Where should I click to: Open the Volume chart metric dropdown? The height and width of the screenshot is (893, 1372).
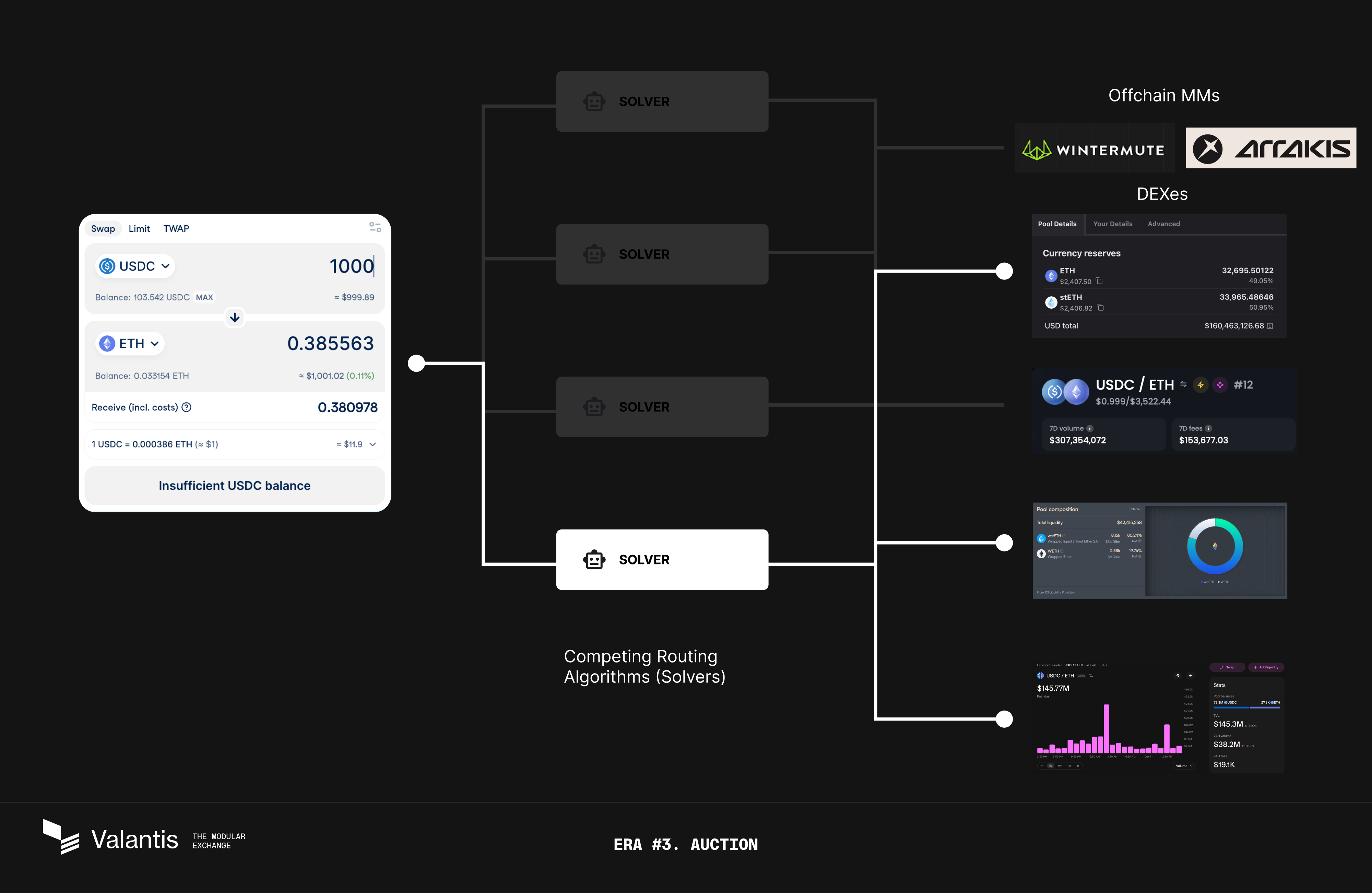pos(1184,765)
